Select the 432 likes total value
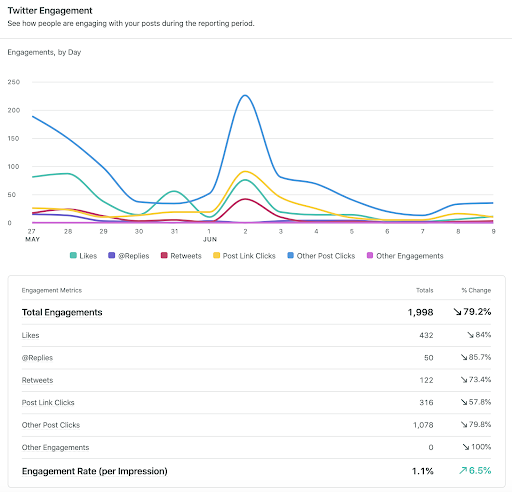The image size is (512, 492). click(x=426, y=335)
